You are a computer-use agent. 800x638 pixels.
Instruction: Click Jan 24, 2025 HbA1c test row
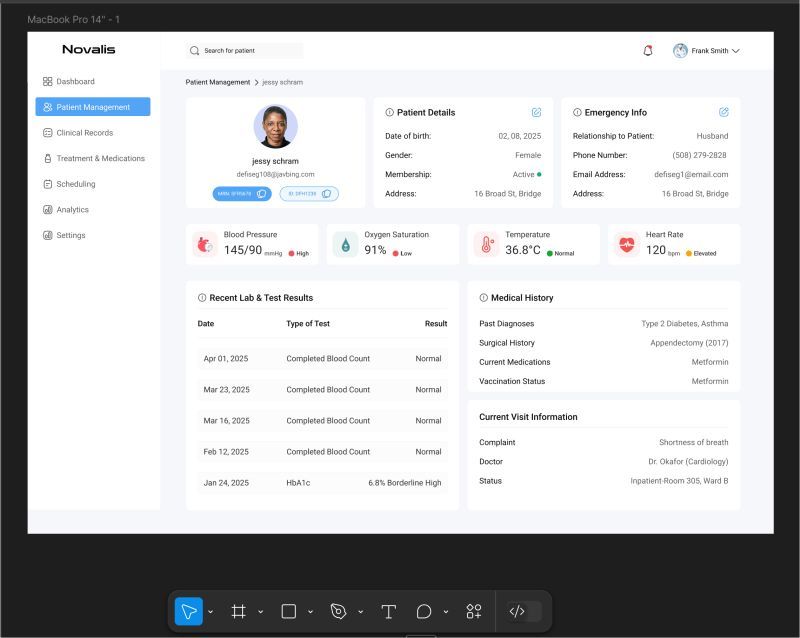pyautogui.click(x=322, y=483)
